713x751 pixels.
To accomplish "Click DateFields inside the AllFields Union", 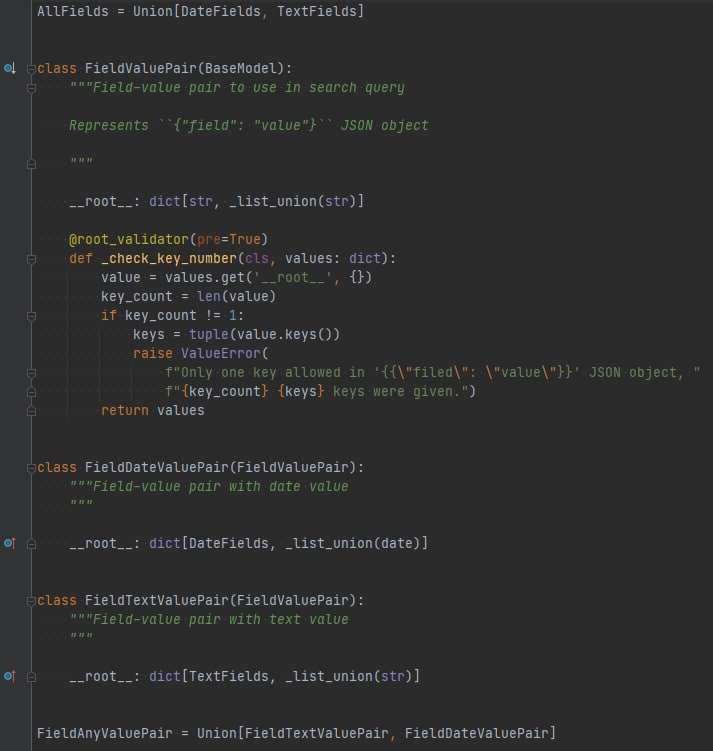I will coord(221,11).
